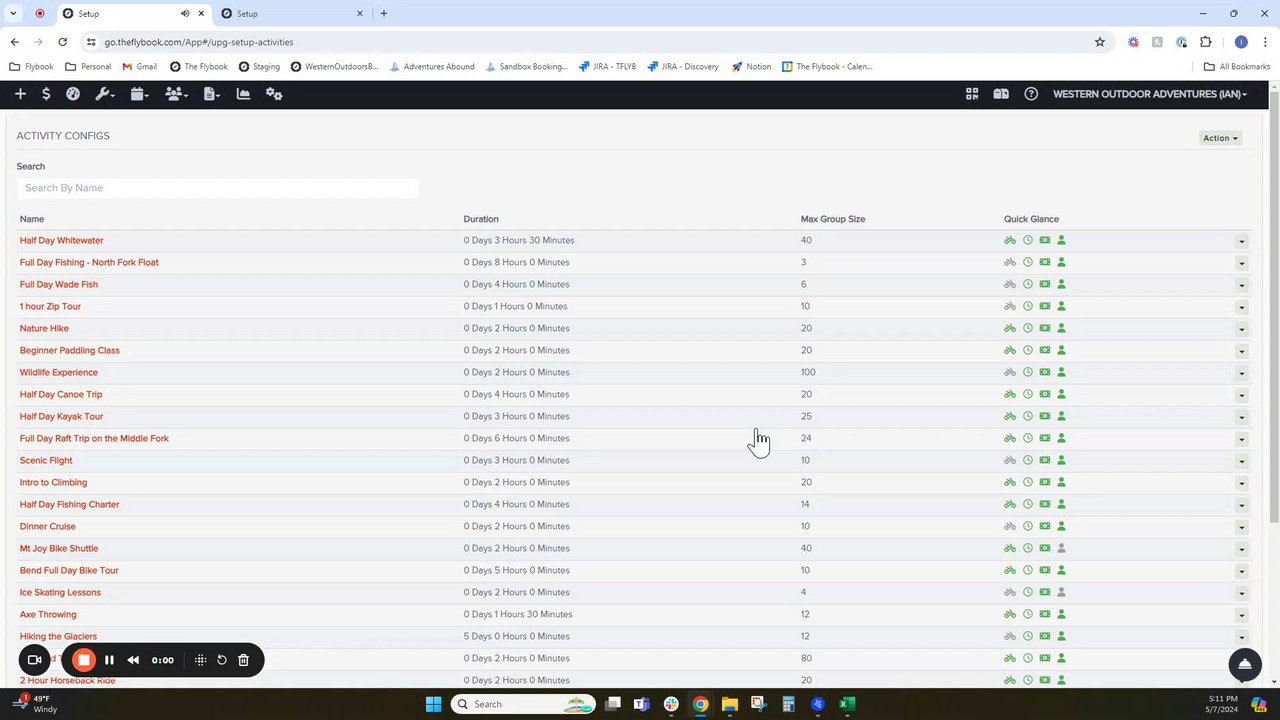
Task: Click the open book guide icon
Action: [1001, 94]
